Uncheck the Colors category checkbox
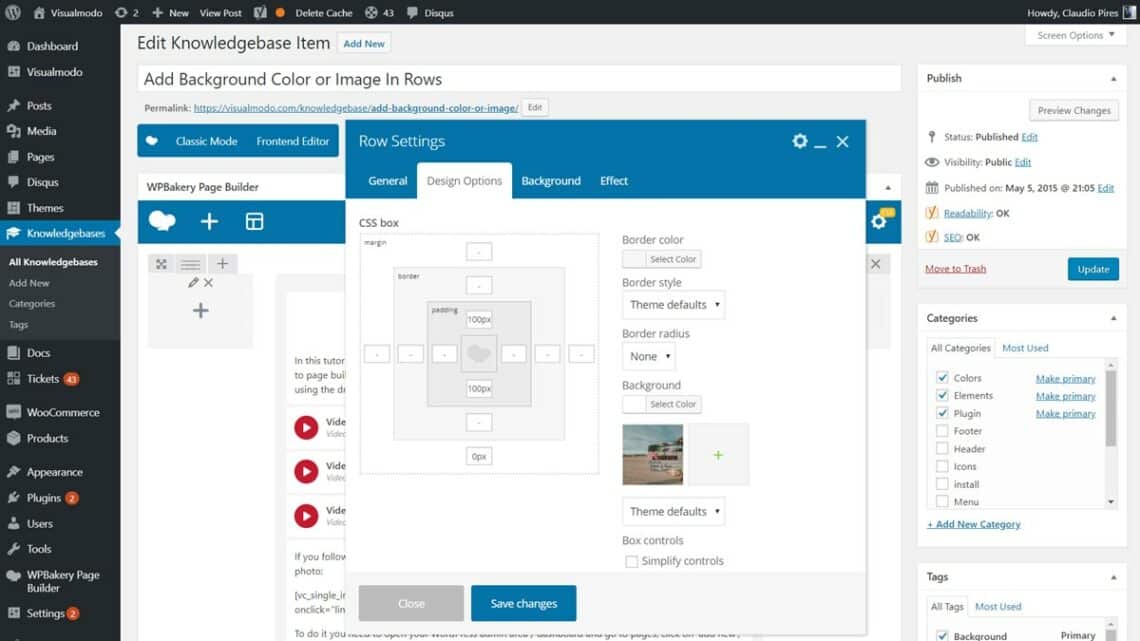This screenshot has height=641, width=1140. pos(942,378)
